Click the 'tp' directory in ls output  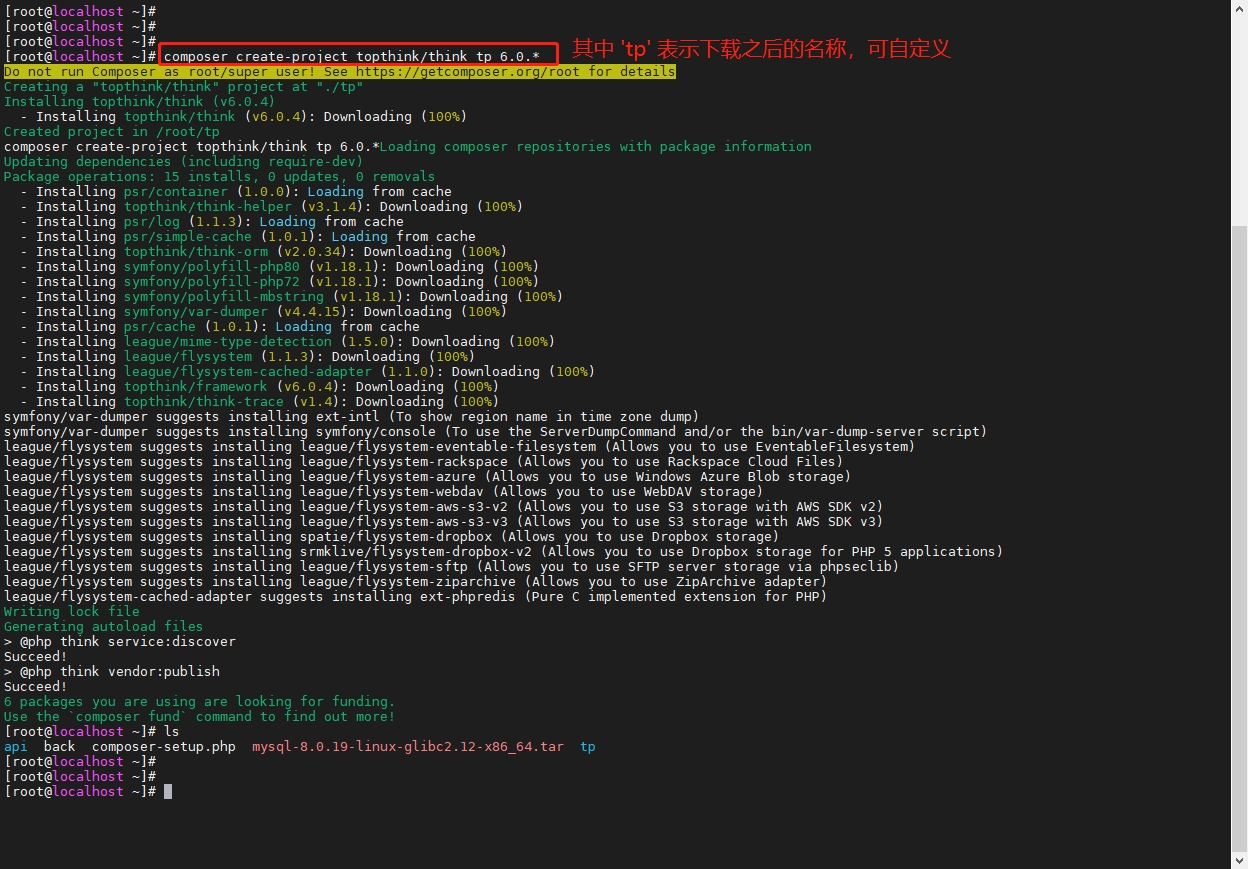[x=588, y=747]
